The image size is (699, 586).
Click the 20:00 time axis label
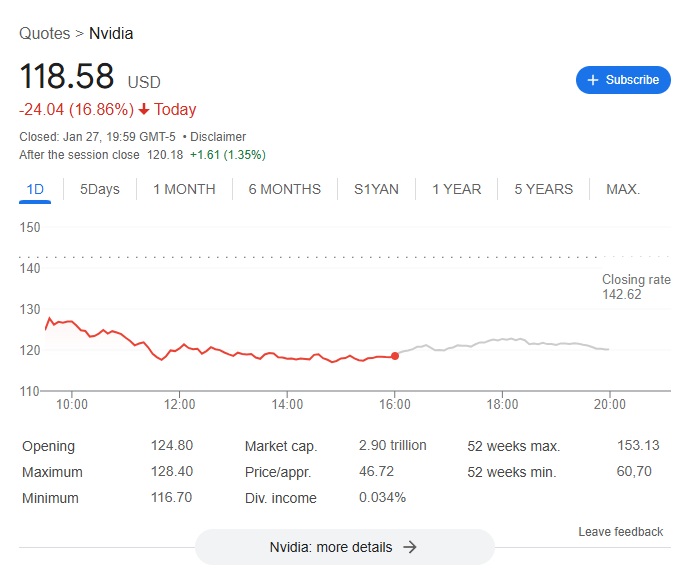pyautogui.click(x=609, y=404)
